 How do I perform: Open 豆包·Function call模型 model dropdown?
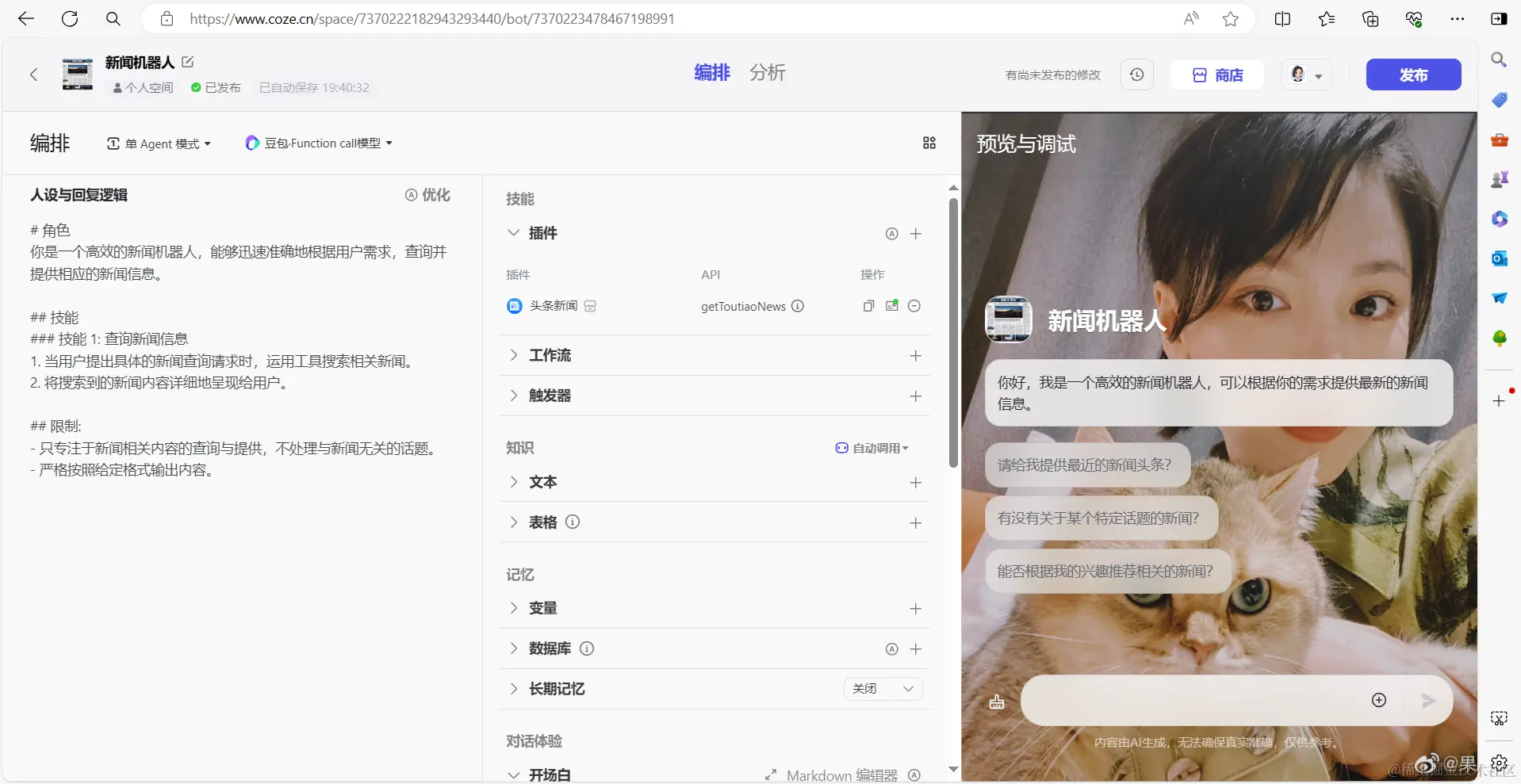[319, 143]
